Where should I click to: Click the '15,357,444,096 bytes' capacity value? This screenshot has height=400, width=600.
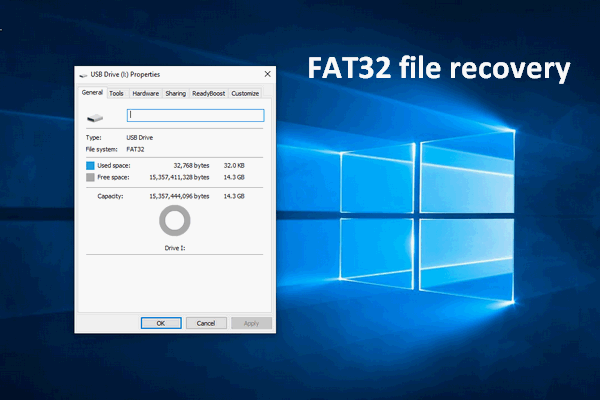[179, 196]
